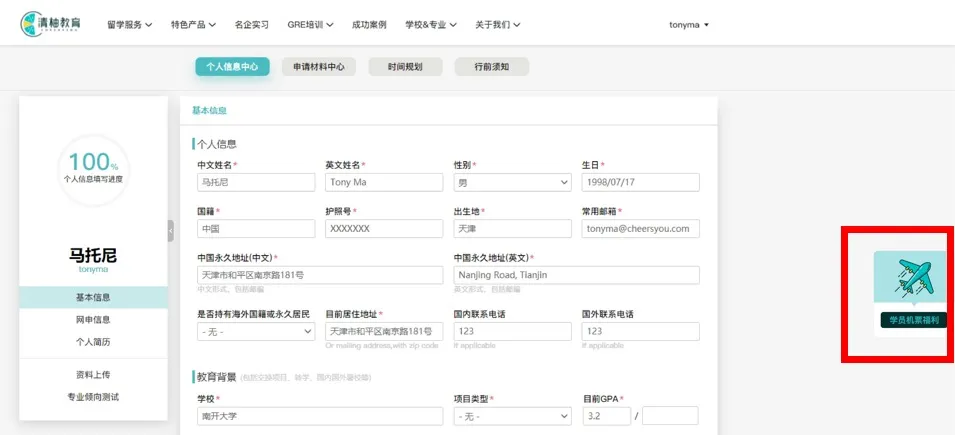Switch to the 申请材料中心 tab

click(318, 67)
